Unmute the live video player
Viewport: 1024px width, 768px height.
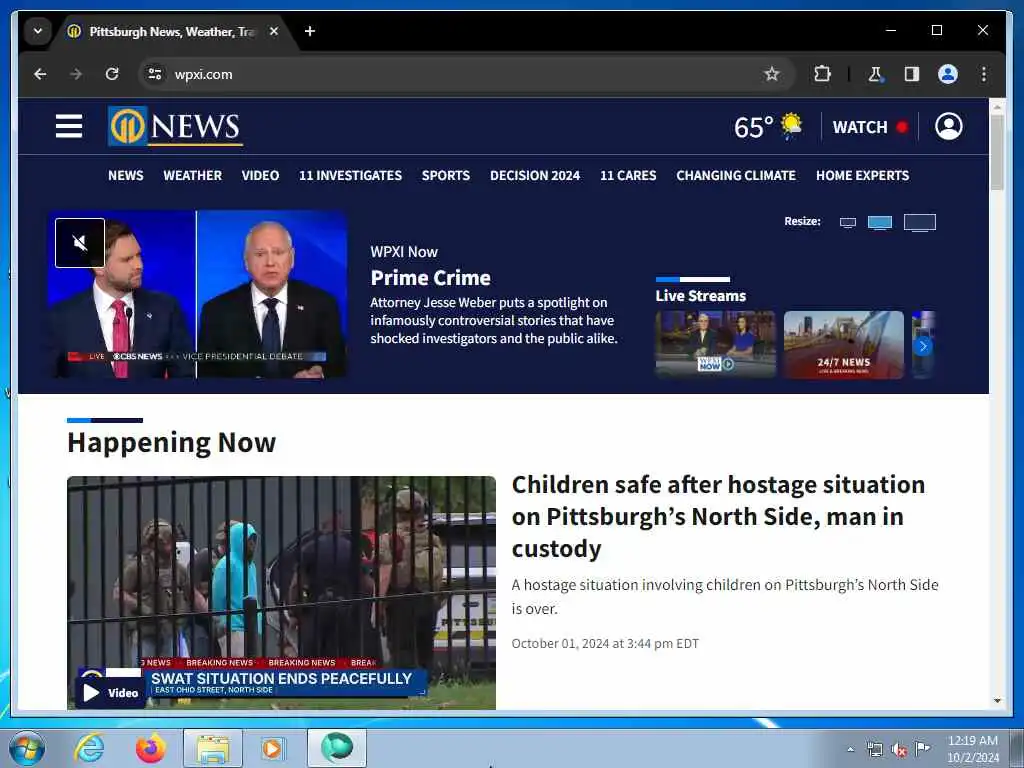(80, 243)
